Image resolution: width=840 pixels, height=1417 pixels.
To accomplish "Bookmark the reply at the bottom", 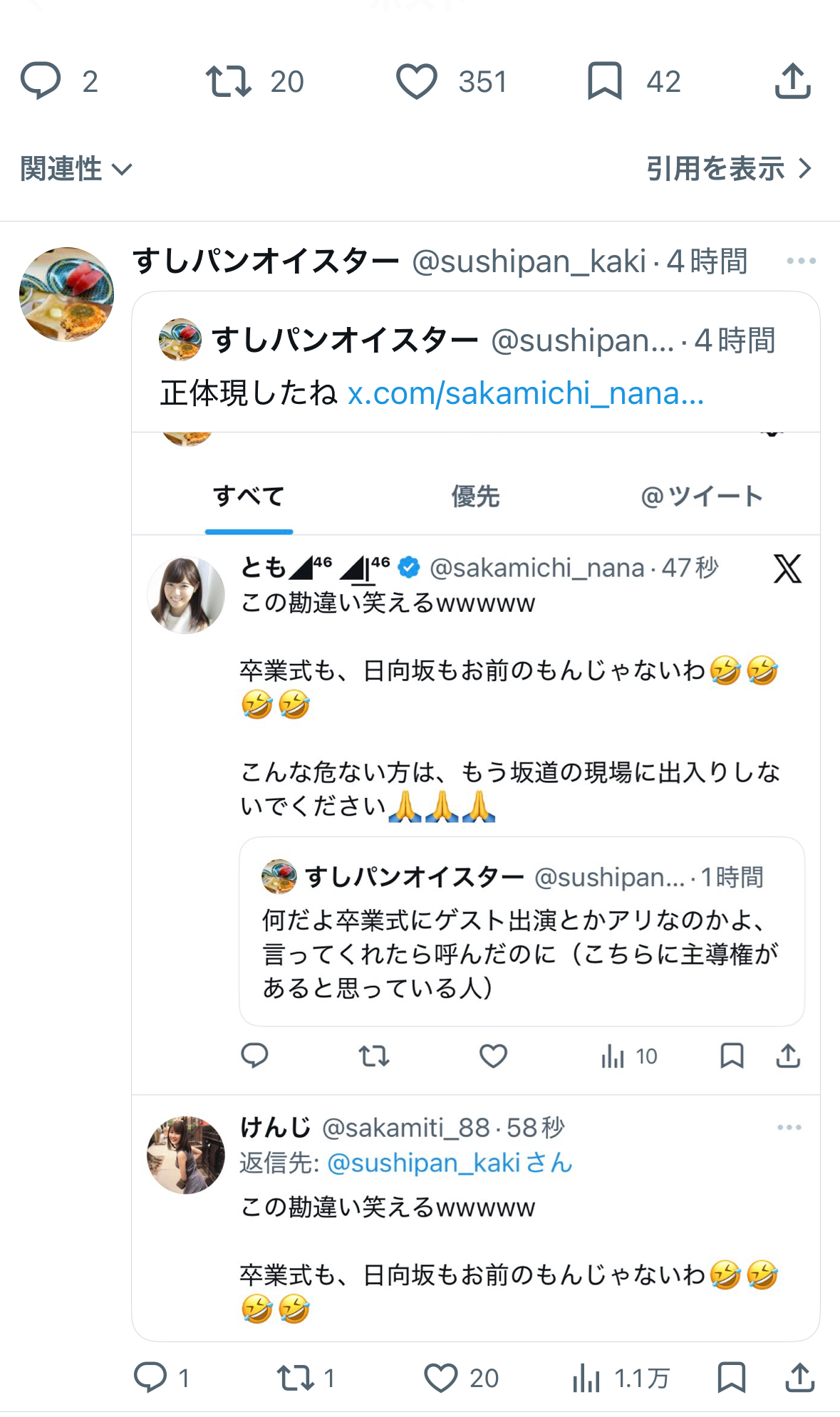I will coord(732,1378).
